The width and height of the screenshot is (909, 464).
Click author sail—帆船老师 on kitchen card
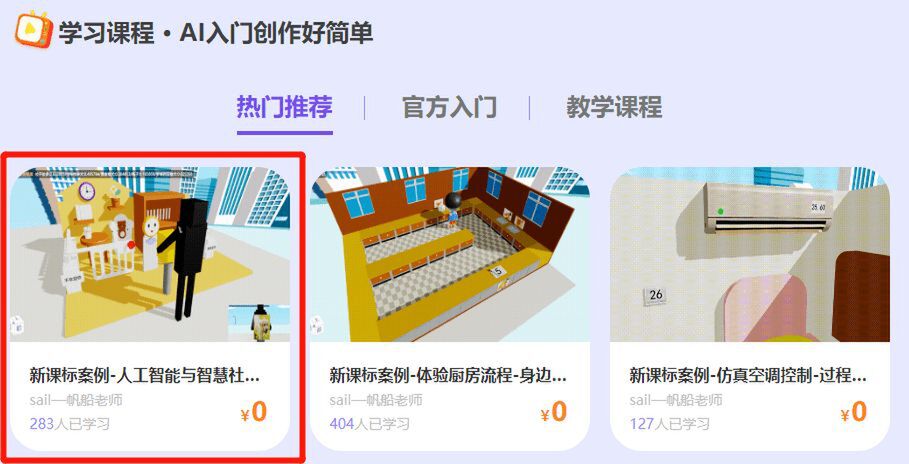click(x=376, y=400)
